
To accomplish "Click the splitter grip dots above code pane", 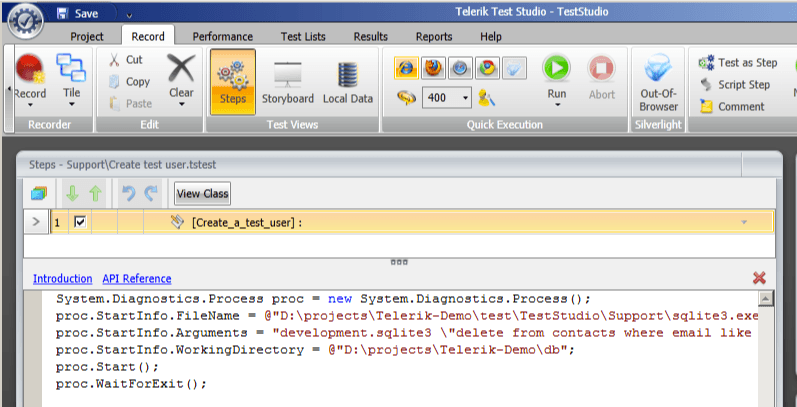I will click(x=399, y=262).
